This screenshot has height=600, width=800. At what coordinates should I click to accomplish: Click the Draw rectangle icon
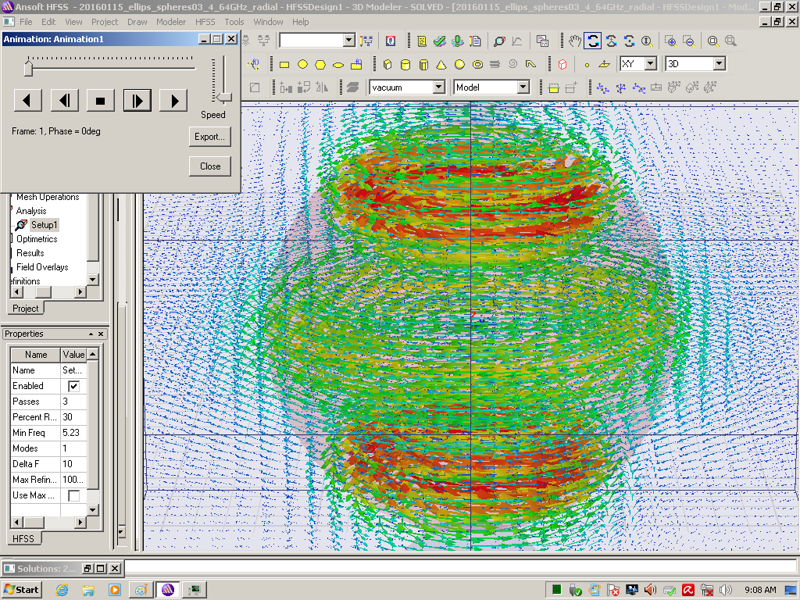tap(284, 65)
